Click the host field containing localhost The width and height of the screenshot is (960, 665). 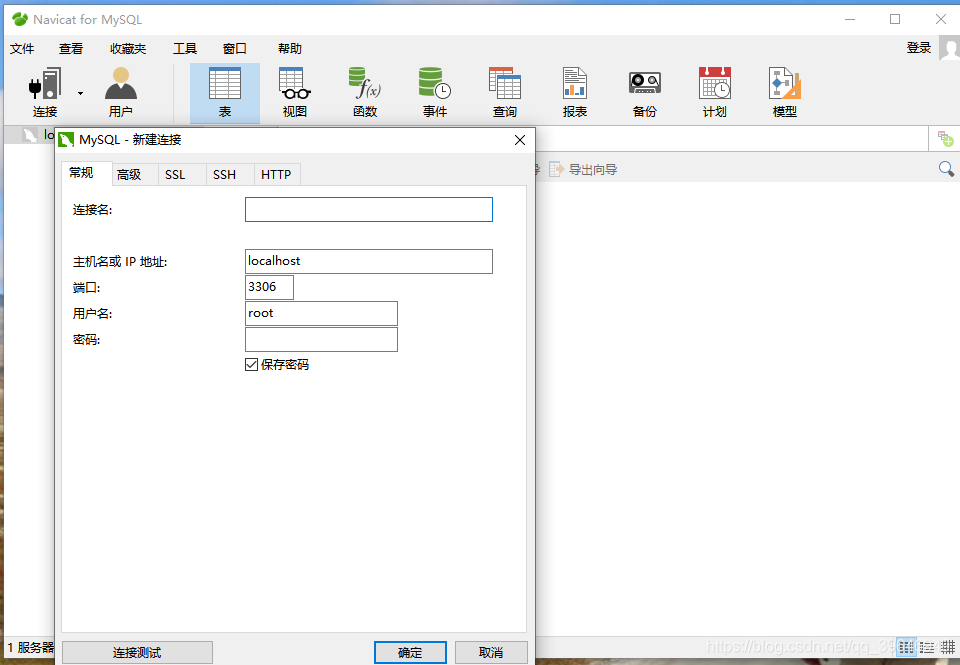369,261
